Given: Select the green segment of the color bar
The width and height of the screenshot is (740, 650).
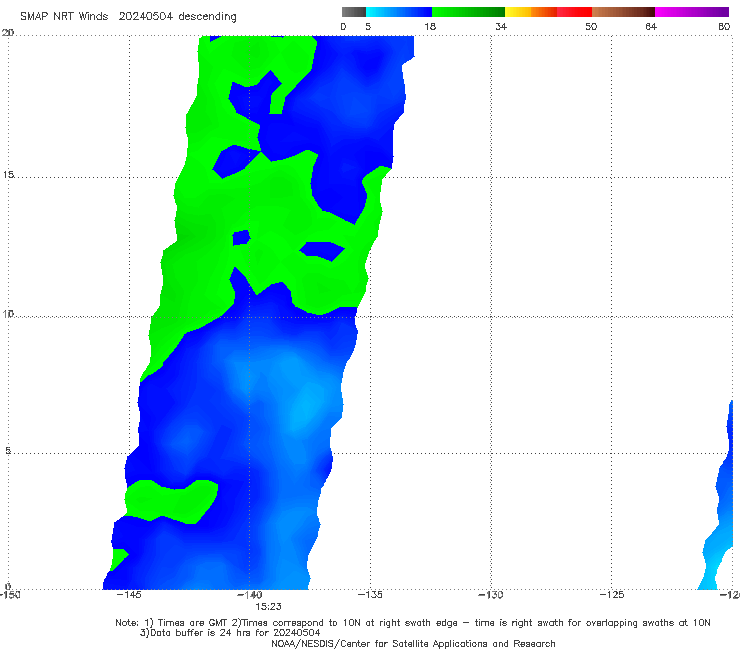Looking at the screenshot, I should (x=468, y=12).
